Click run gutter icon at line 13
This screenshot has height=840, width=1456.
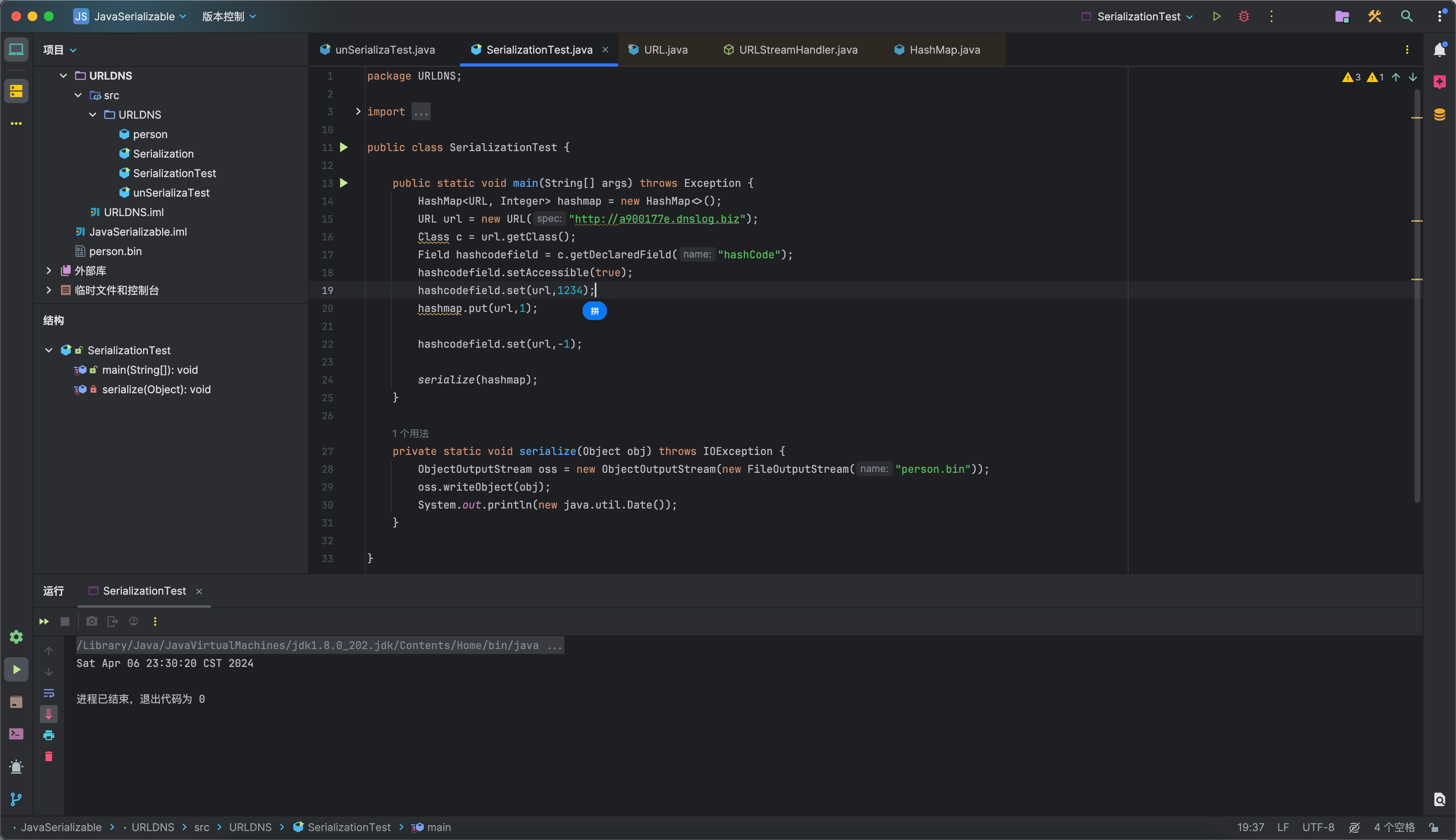tap(344, 183)
